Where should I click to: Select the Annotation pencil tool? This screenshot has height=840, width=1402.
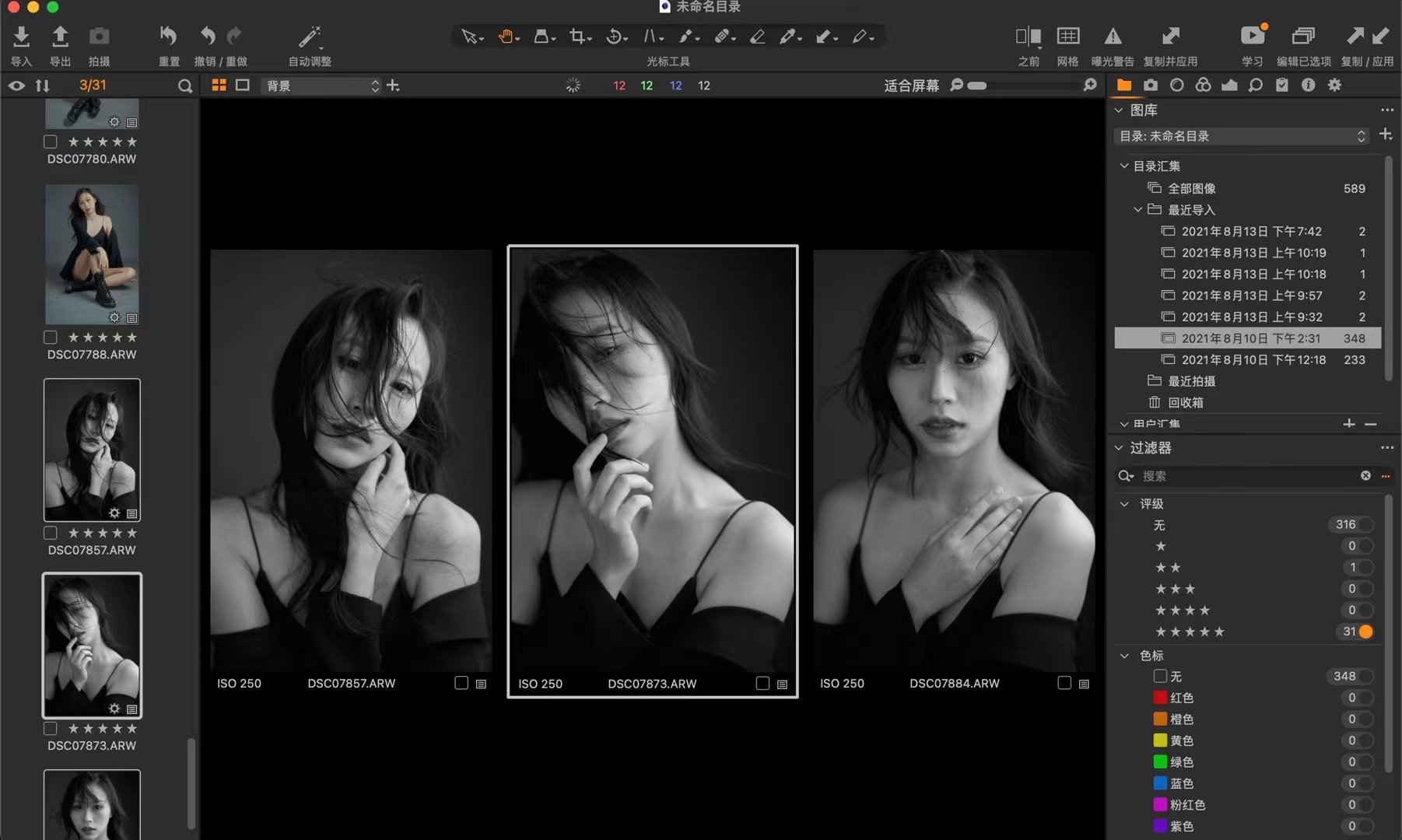862,37
